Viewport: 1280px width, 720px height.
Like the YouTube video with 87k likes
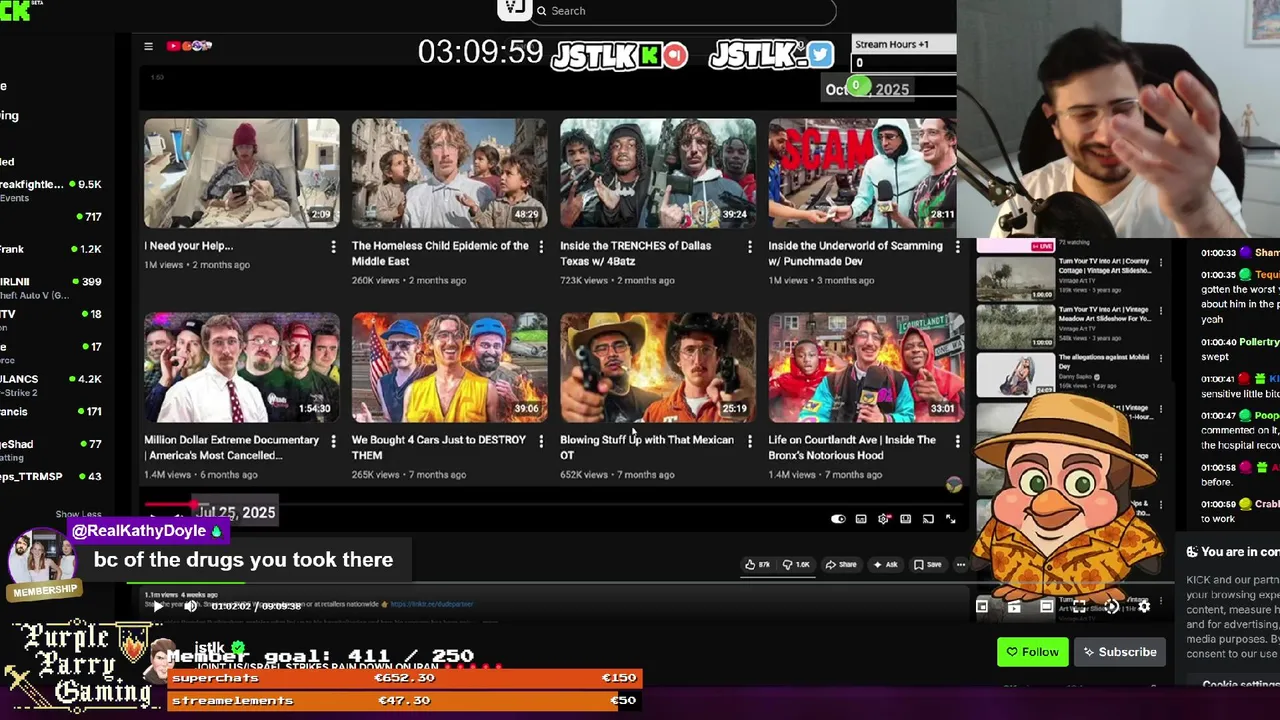(x=758, y=564)
